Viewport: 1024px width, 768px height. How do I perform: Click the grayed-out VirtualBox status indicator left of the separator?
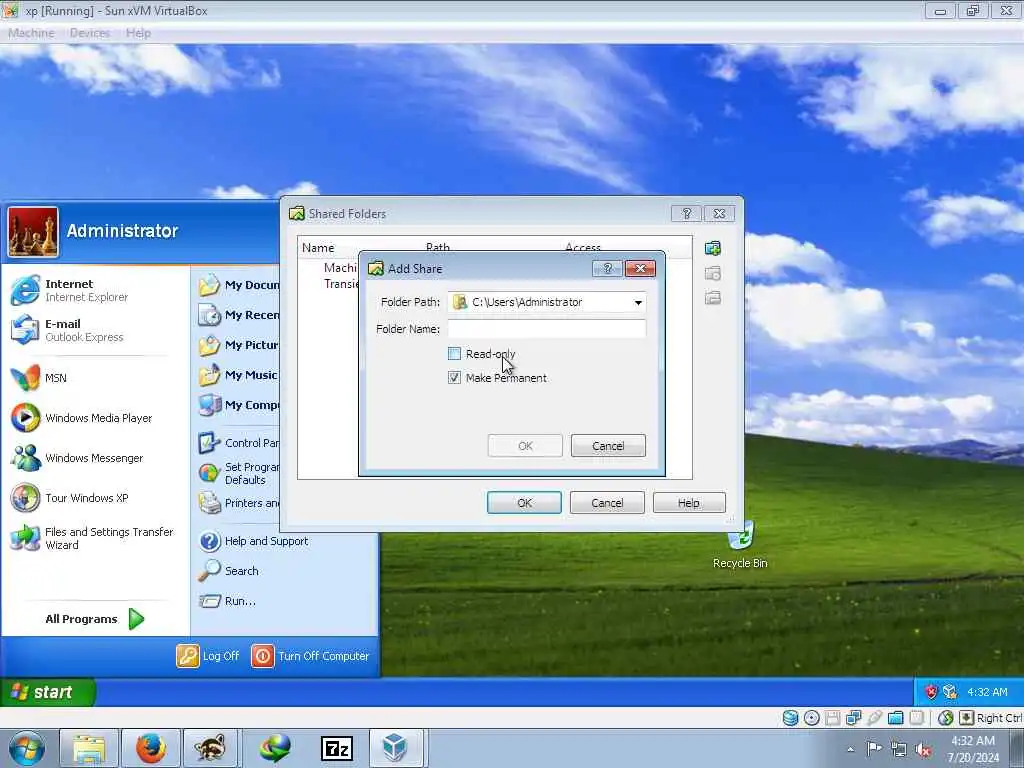[916, 718]
